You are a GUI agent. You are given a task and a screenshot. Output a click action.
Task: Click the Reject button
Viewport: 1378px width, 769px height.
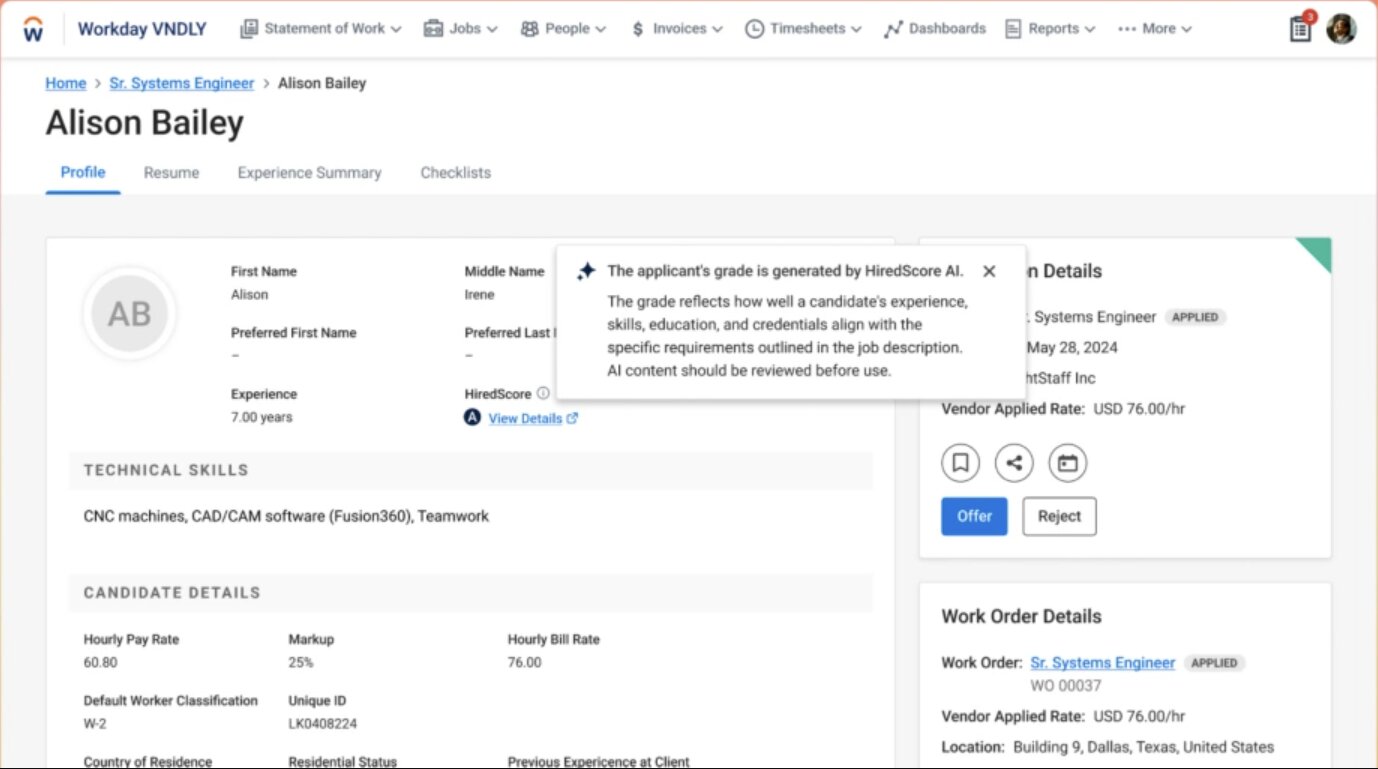[x=1059, y=516]
